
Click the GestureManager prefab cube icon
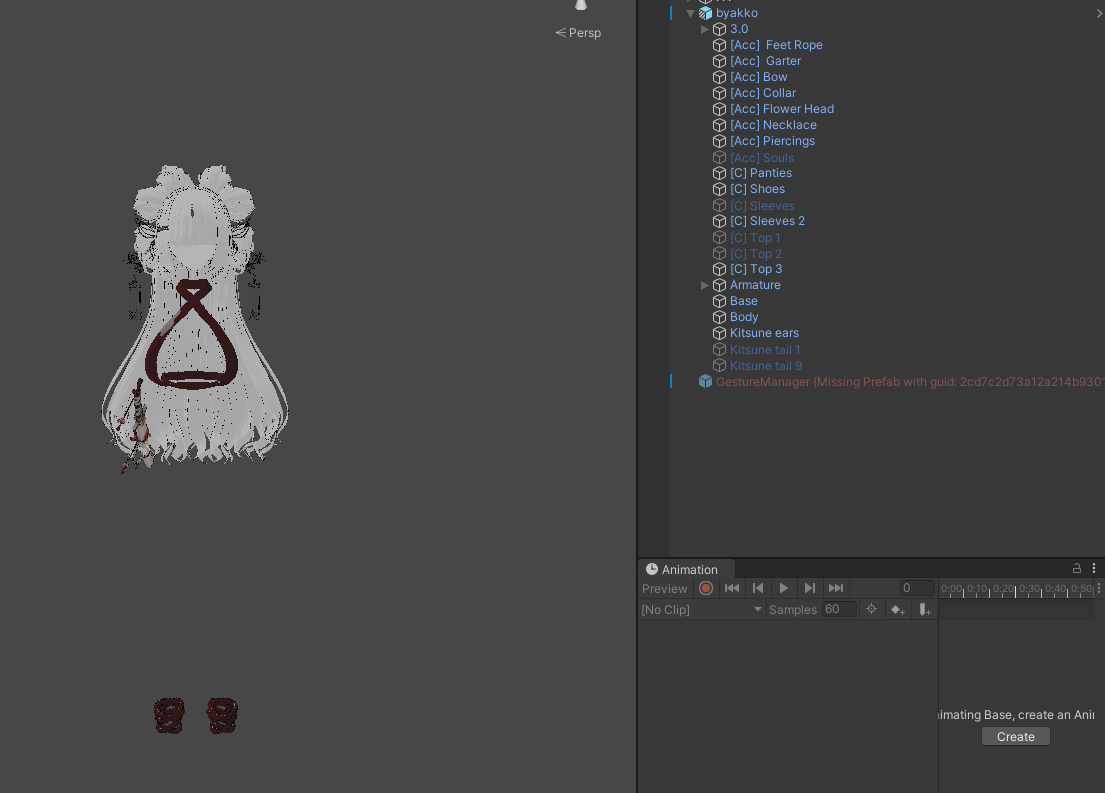(x=705, y=382)
